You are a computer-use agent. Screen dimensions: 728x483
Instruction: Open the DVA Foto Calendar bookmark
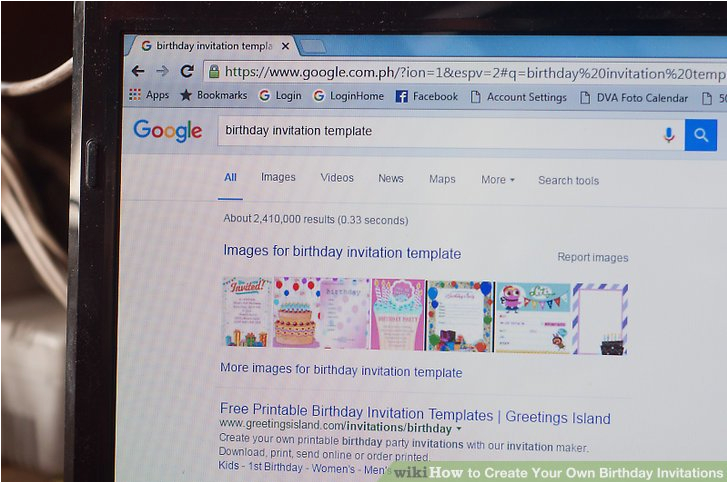[x=634, y=98]
